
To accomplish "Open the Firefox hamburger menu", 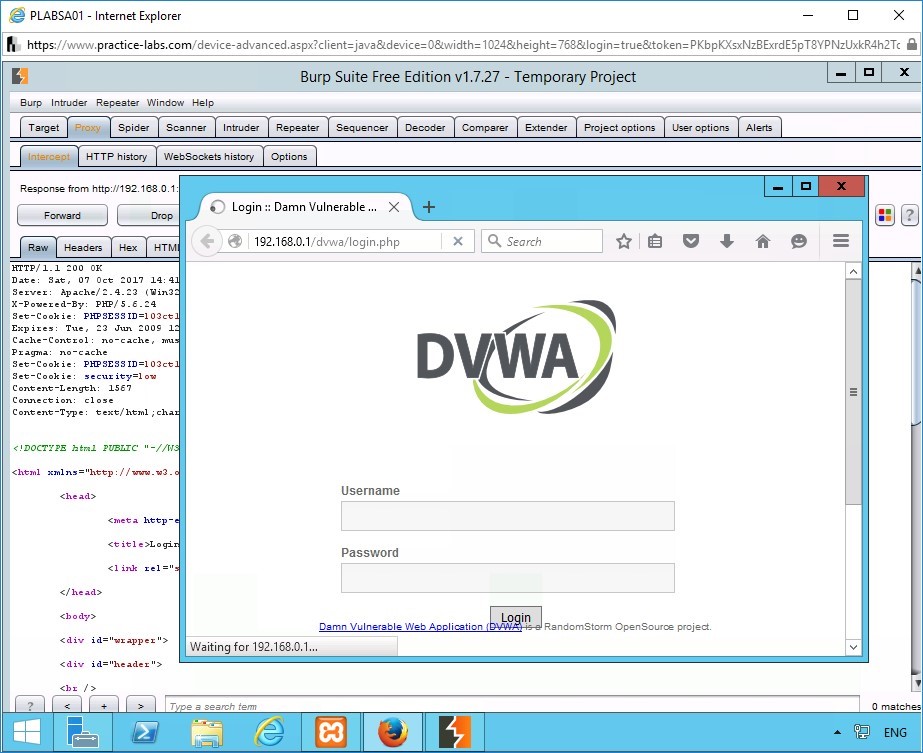I will tap(840, 241).
